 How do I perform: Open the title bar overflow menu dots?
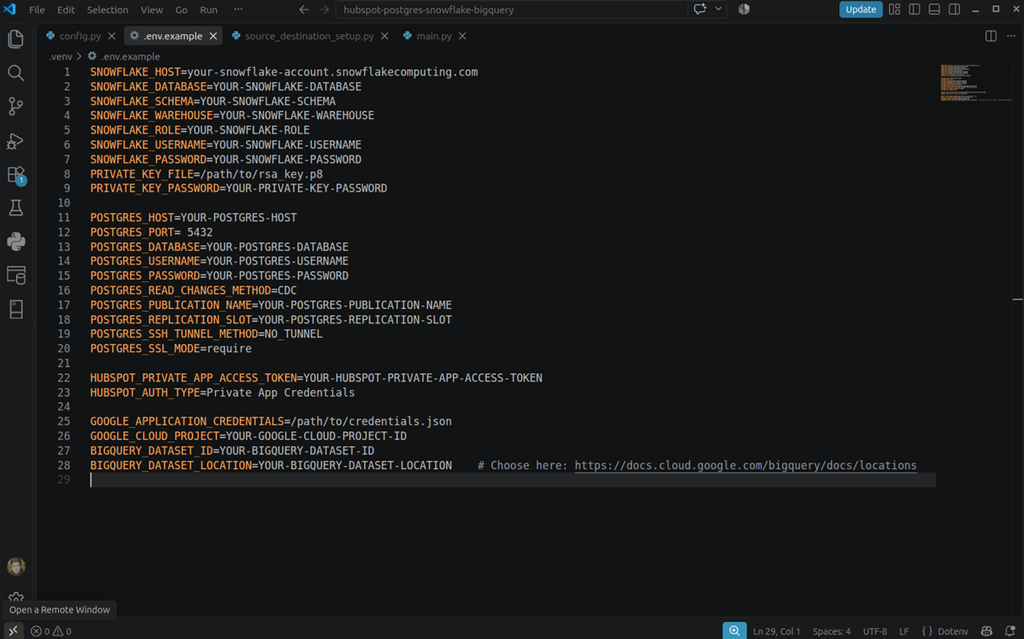tap(238, 9)
